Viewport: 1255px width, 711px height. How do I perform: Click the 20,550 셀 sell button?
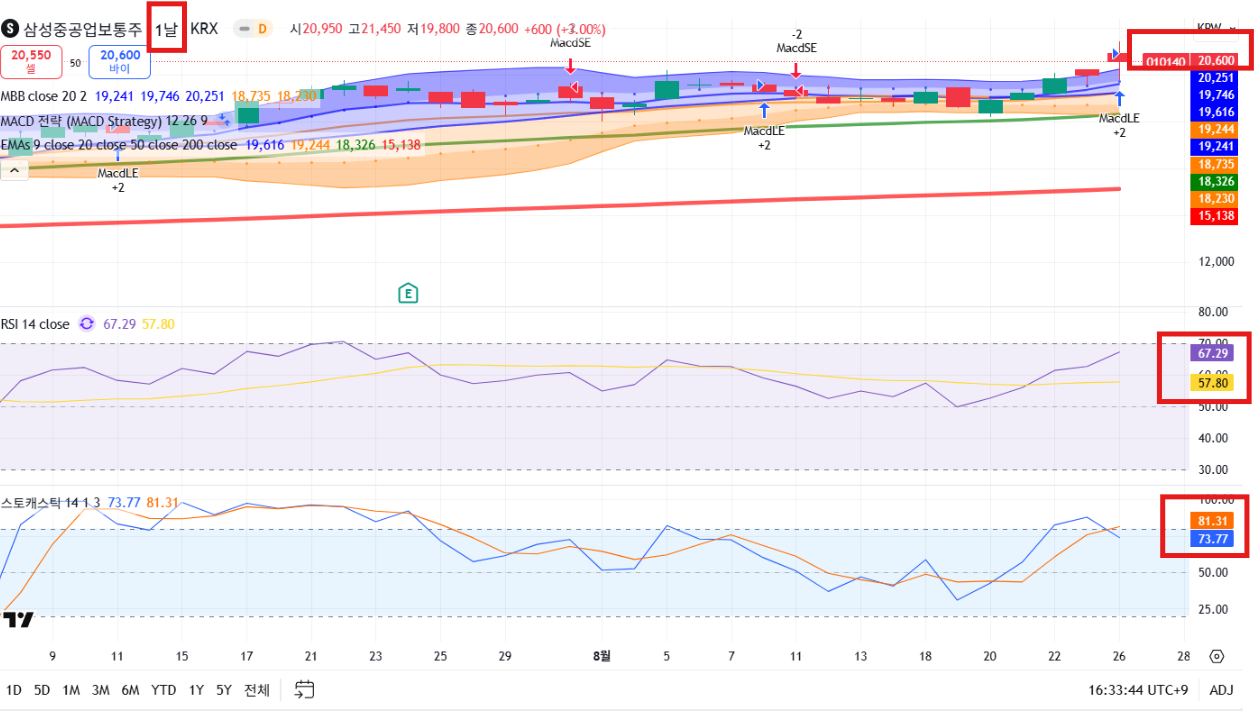pyautogui.click(x=32, y=62)
